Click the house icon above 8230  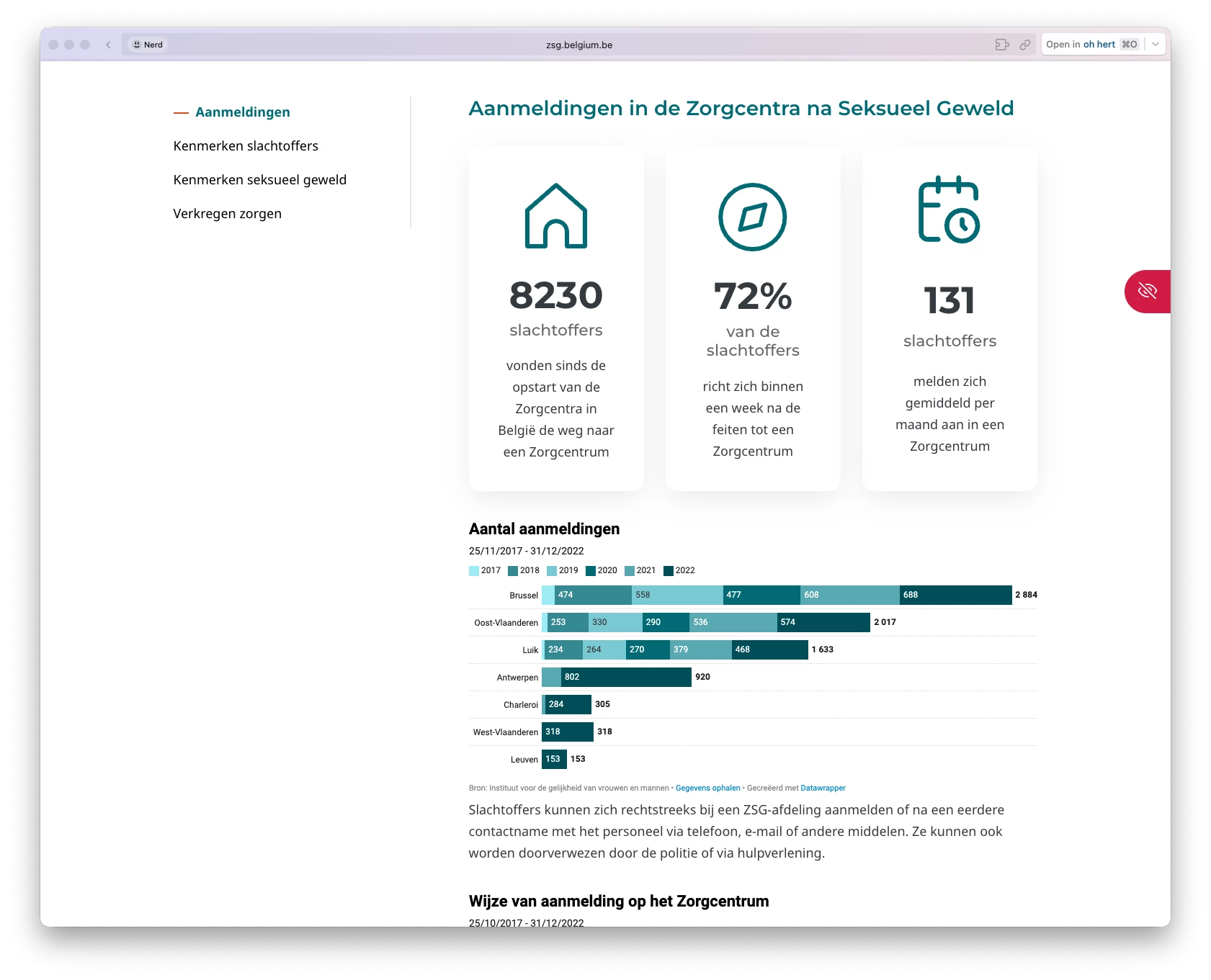click(x=555, y=216)
